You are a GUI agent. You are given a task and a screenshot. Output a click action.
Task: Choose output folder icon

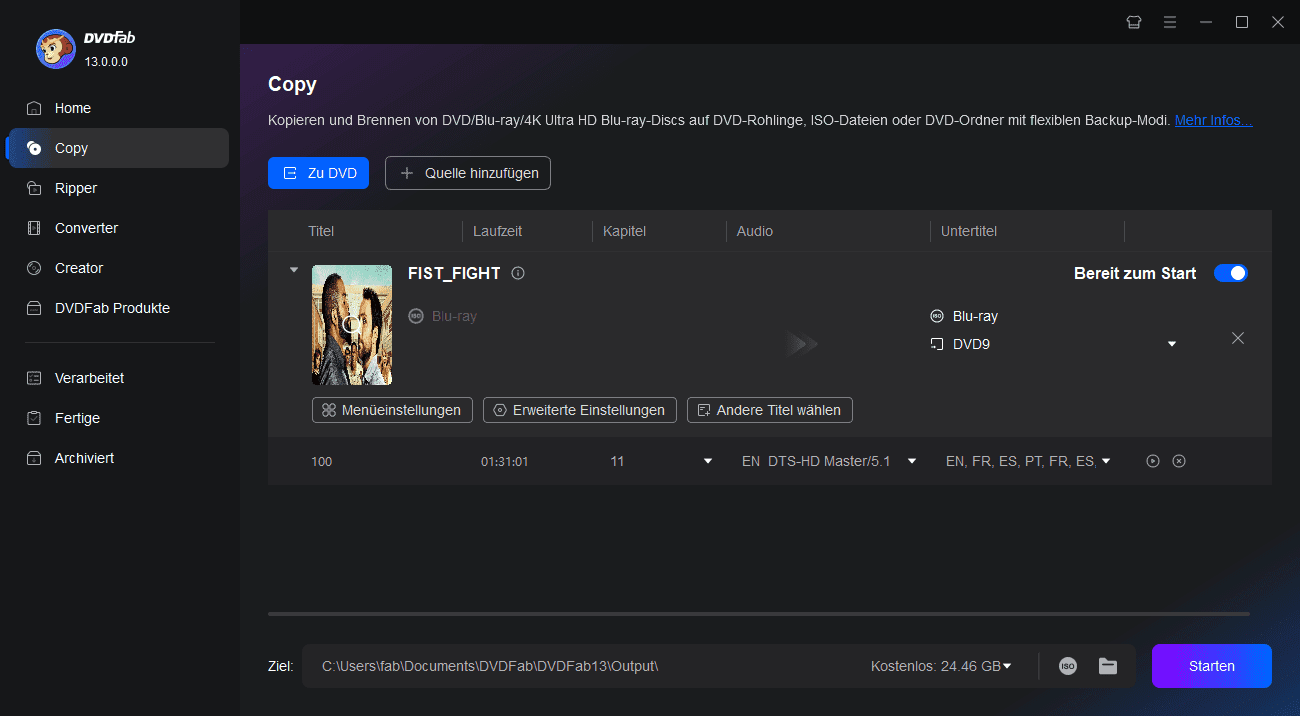tap(1108, 666)
